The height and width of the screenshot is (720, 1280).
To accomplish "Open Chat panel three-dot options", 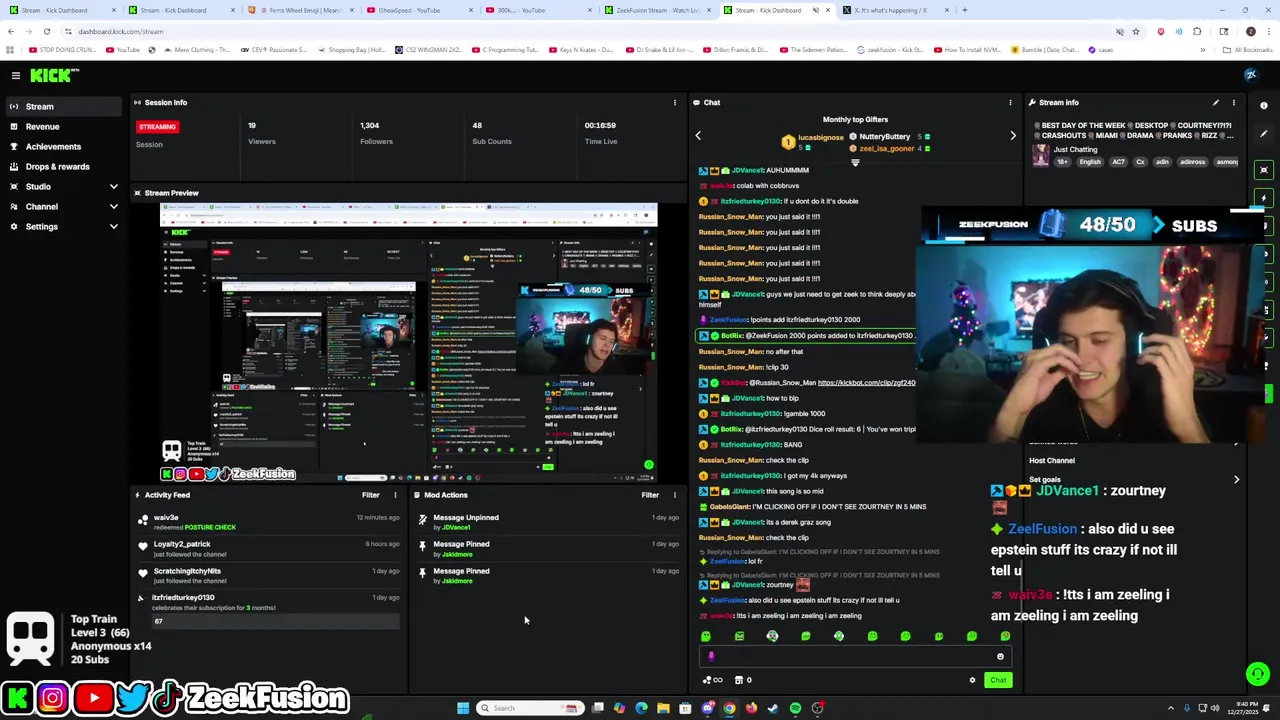I will pos(1010,102).
